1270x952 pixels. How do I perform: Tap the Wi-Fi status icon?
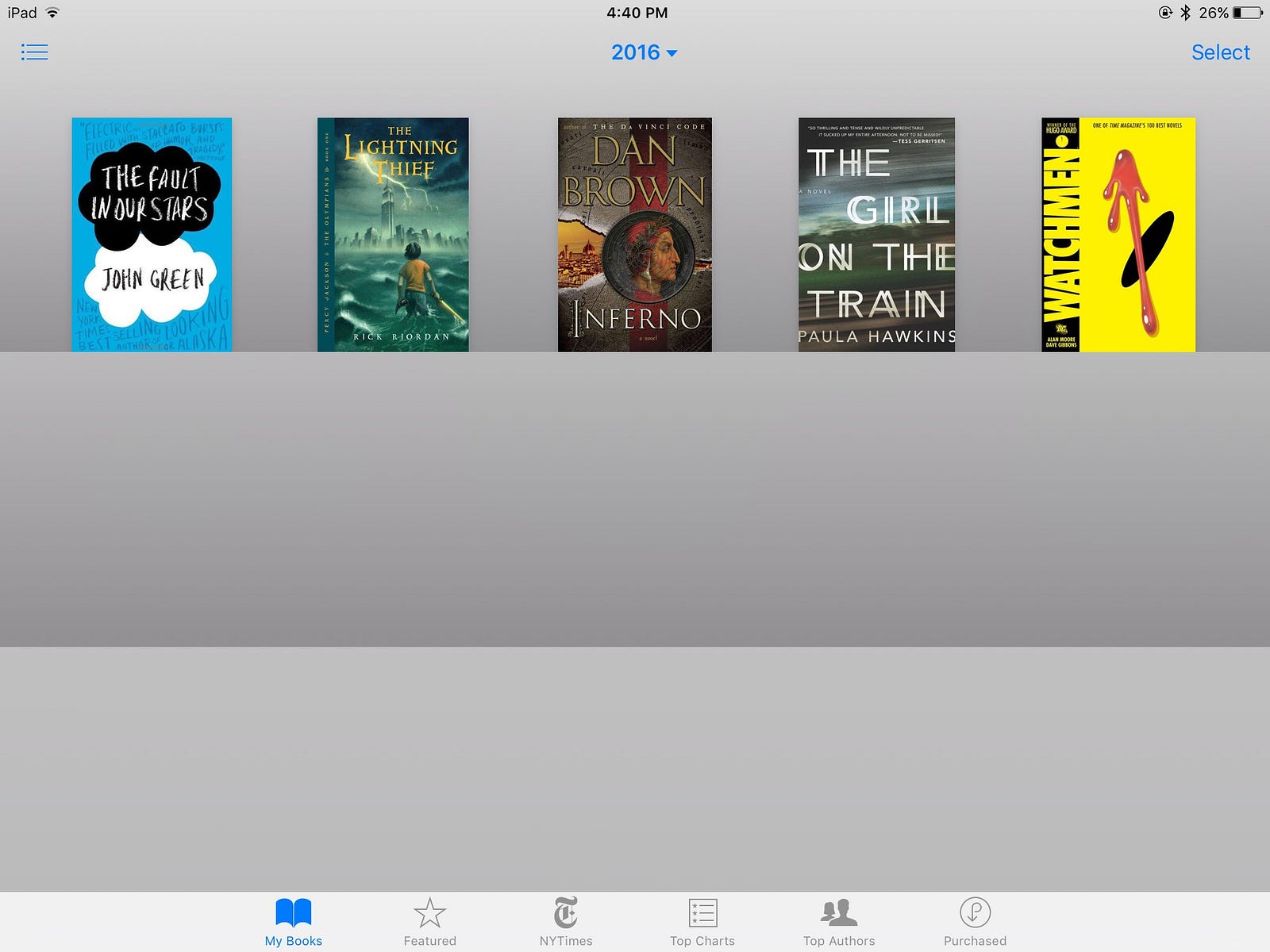click(52, 13)
